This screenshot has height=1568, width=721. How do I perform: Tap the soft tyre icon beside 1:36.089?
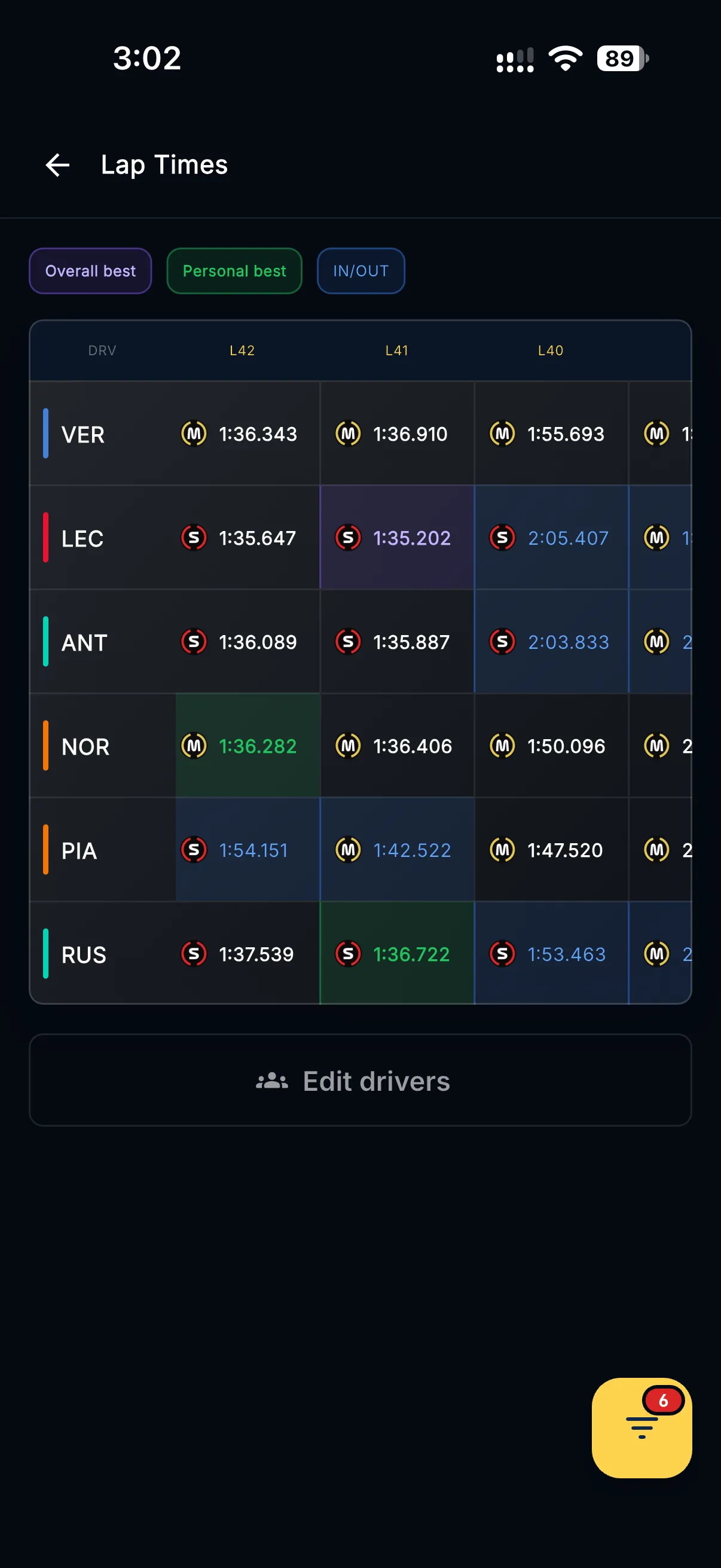point(194,642)
